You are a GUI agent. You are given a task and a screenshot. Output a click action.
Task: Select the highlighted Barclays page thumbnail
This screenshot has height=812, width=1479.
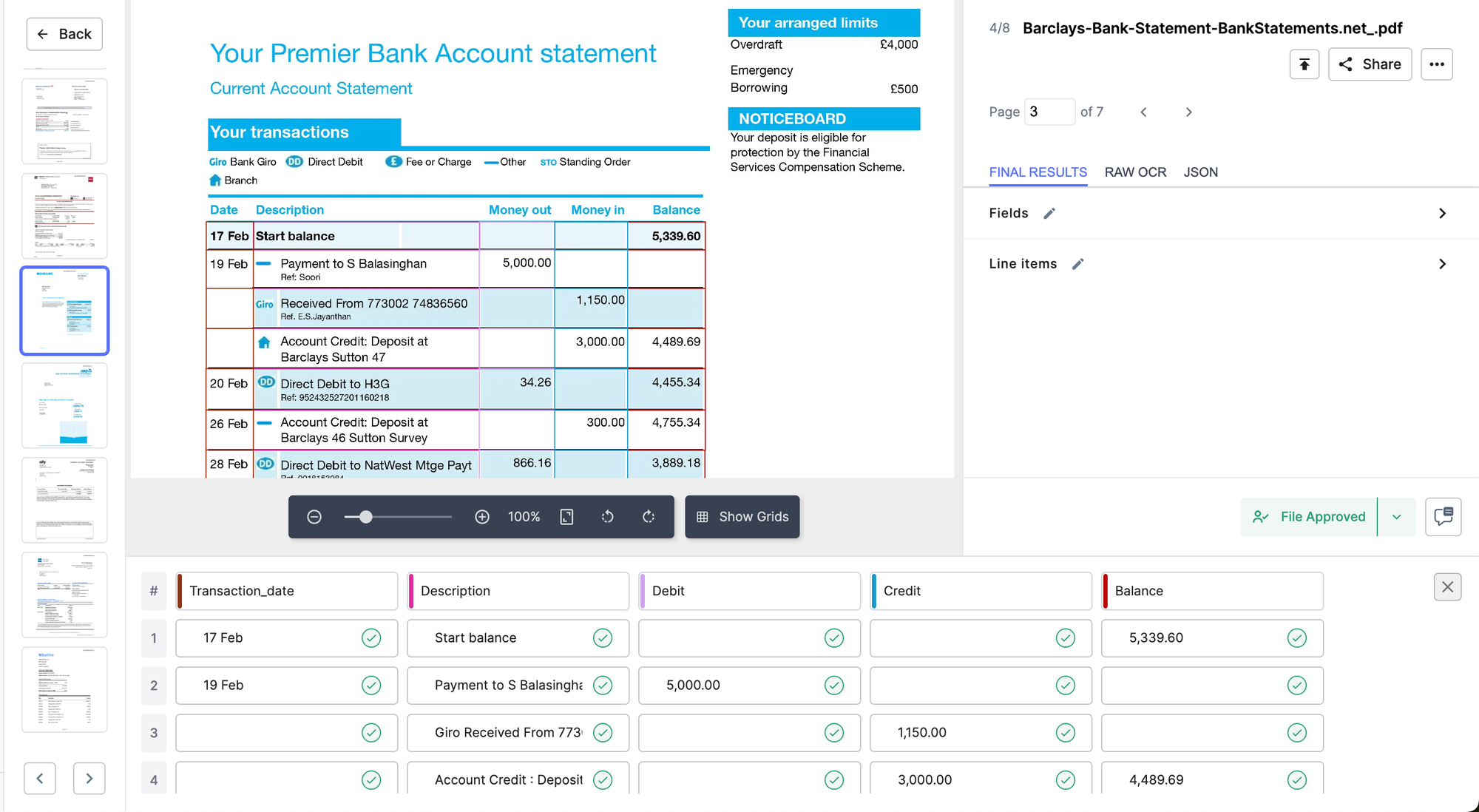[64, 311]
